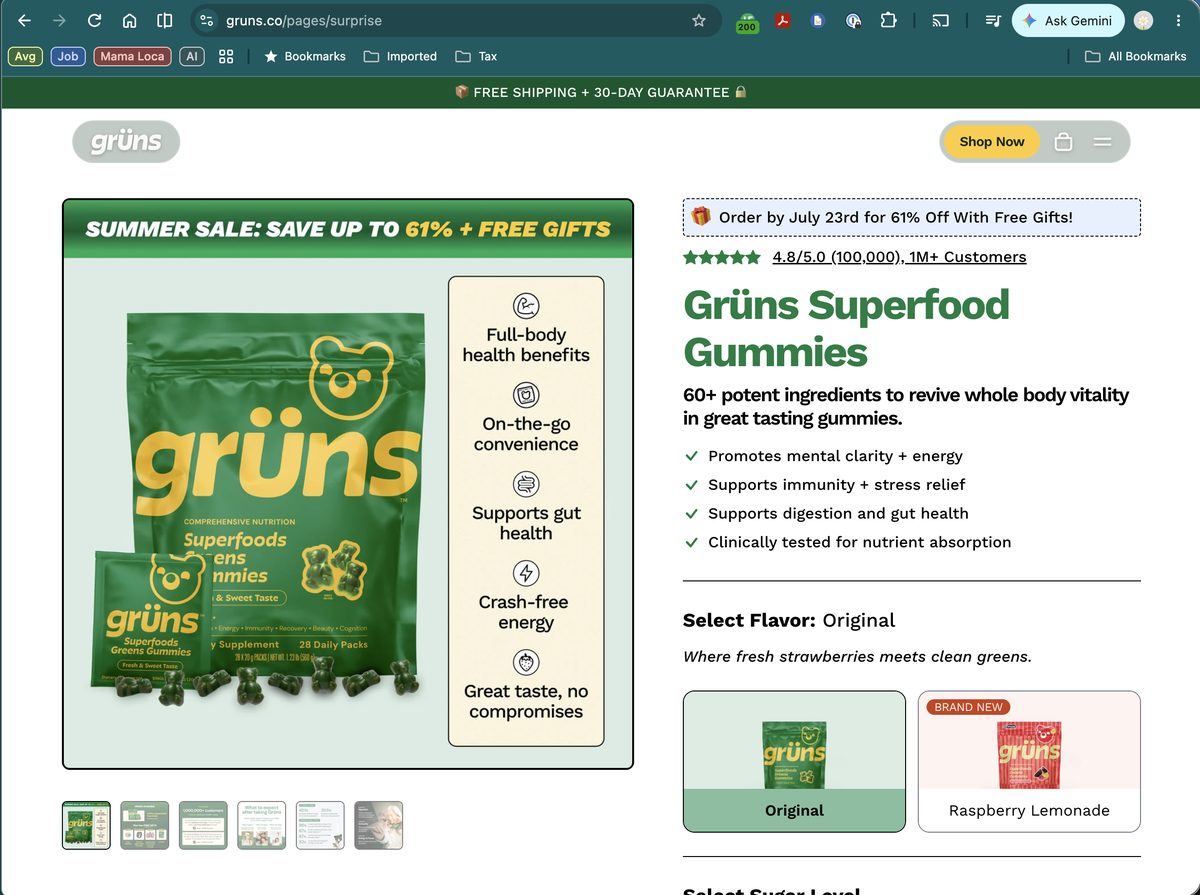Screen dimensions: 1200x895
Task: Click the free shipping guarantee banner
Action: pos(600,92)
